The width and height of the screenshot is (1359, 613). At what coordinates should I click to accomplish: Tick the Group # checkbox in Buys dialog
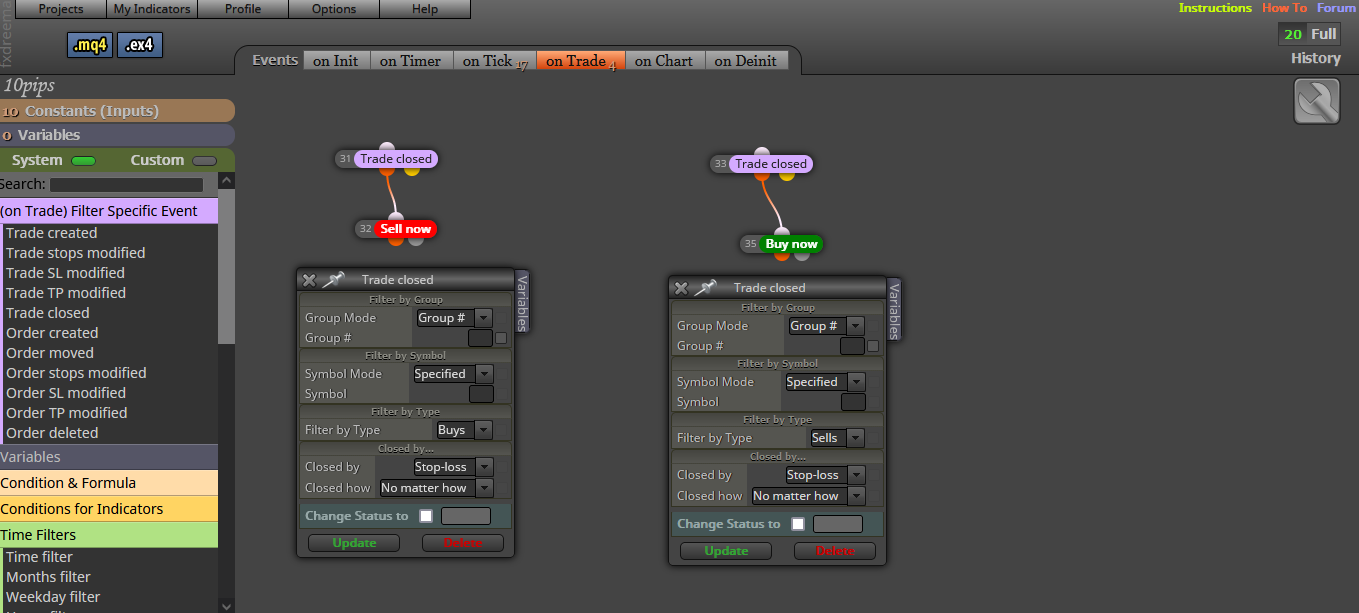tap(501, 338)
